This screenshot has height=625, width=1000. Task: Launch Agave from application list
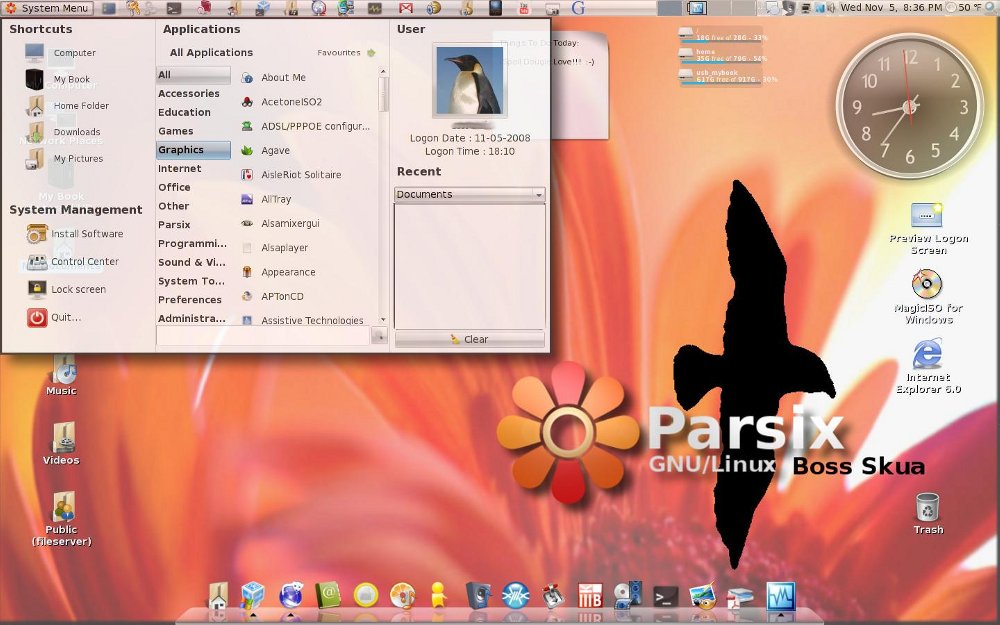tap(265, 151)
